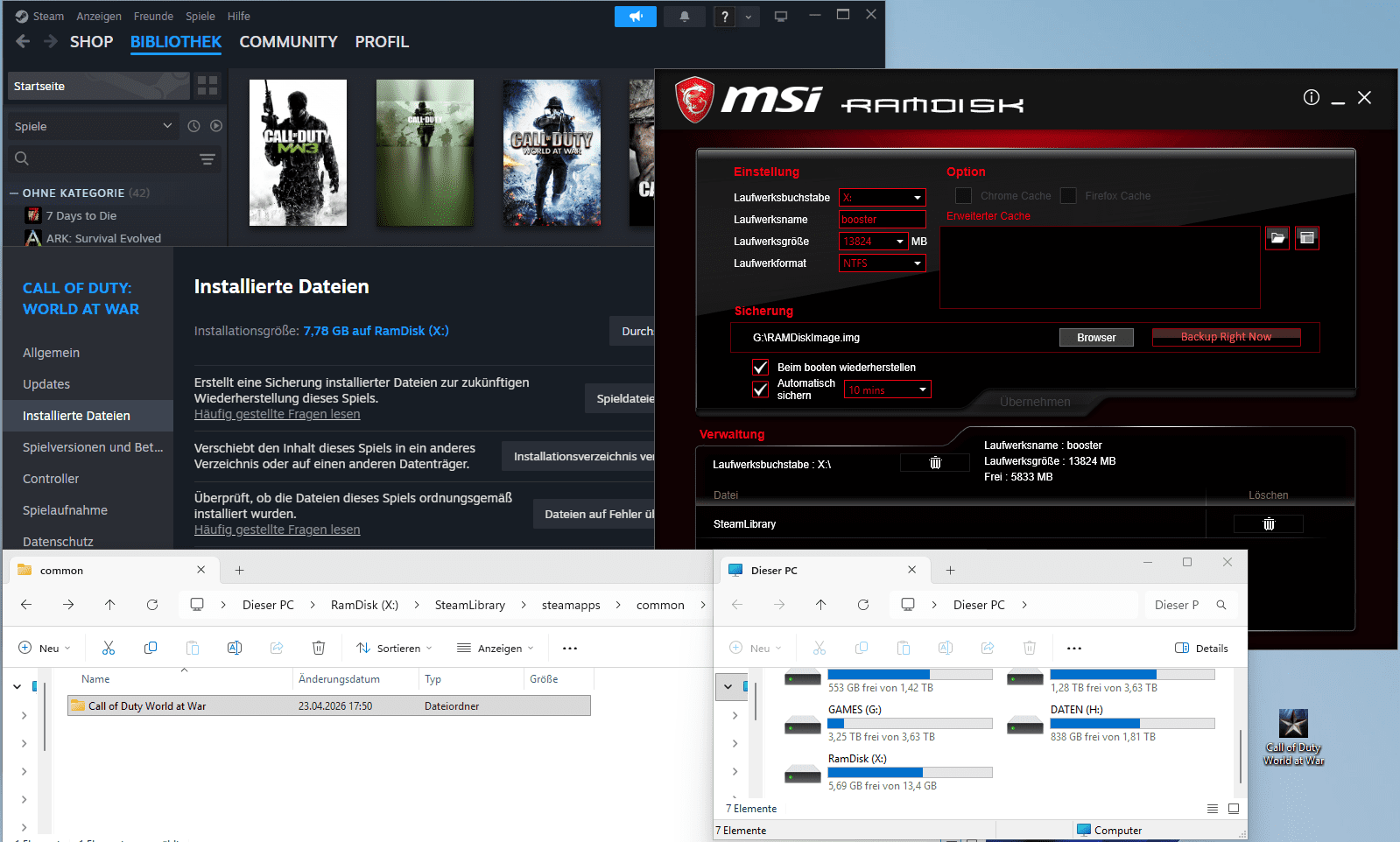
Task: Select Call of Duty World at War folder row
Action: (329, 705)
